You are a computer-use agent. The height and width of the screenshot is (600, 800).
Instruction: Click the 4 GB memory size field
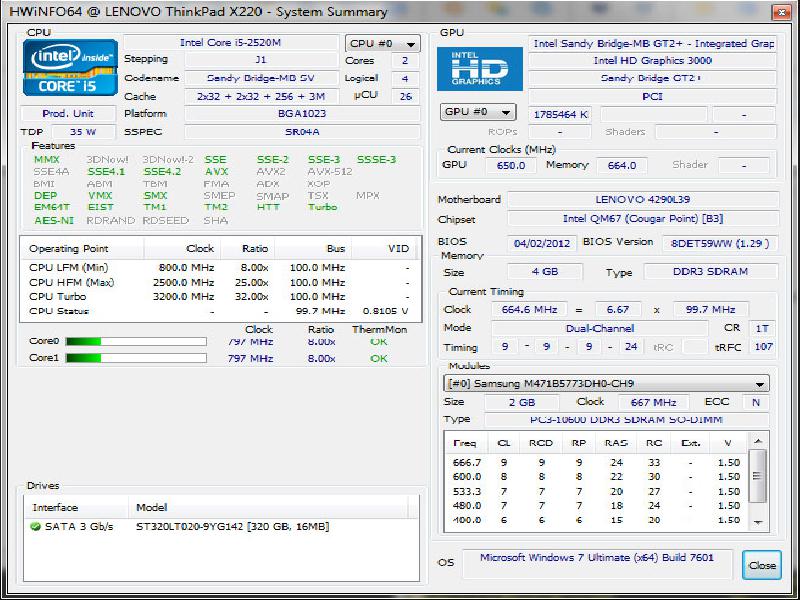pyautogui.click(x=545, y=272)
